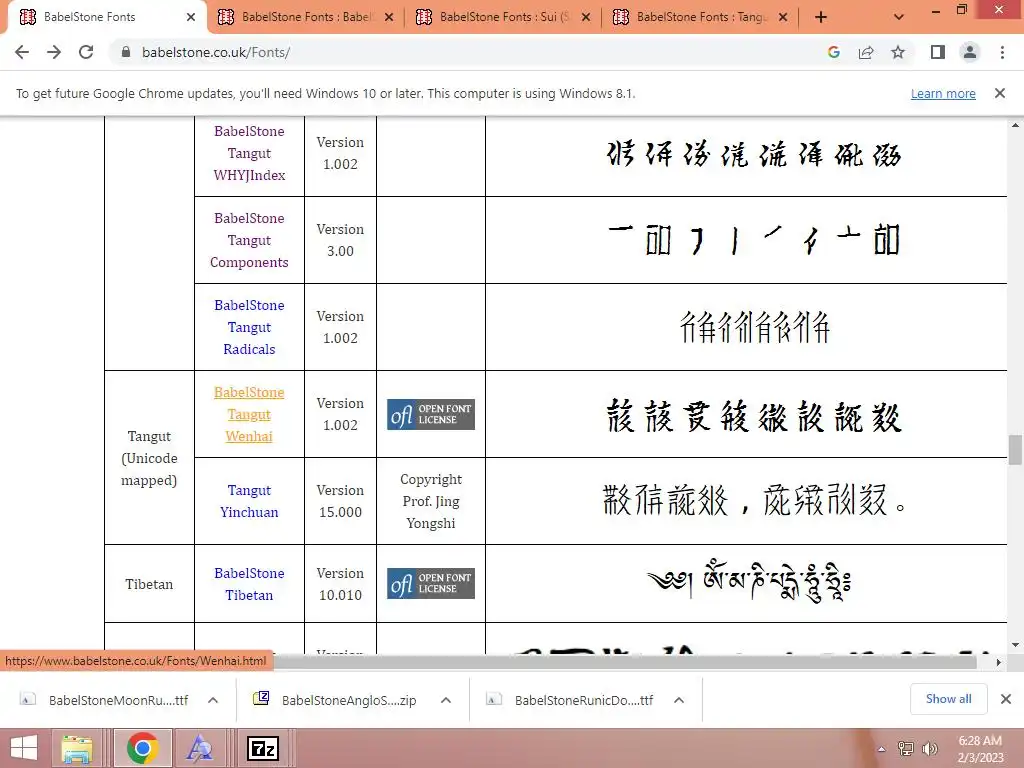Click the 'Version 15.000' cell
Viewport: 1024px width, 768px height.
(340, 501)
